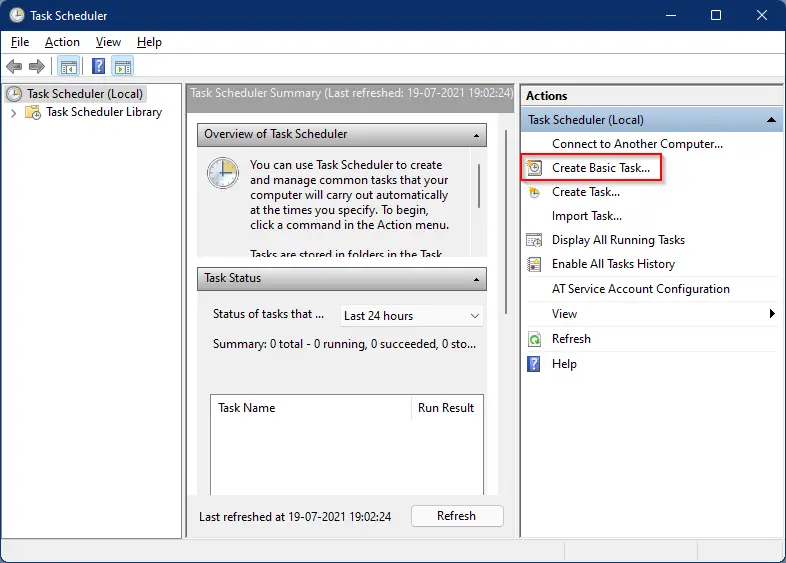Click the Summary: 0 total status text
Screen dimensions: 786x563
point(344,344)
